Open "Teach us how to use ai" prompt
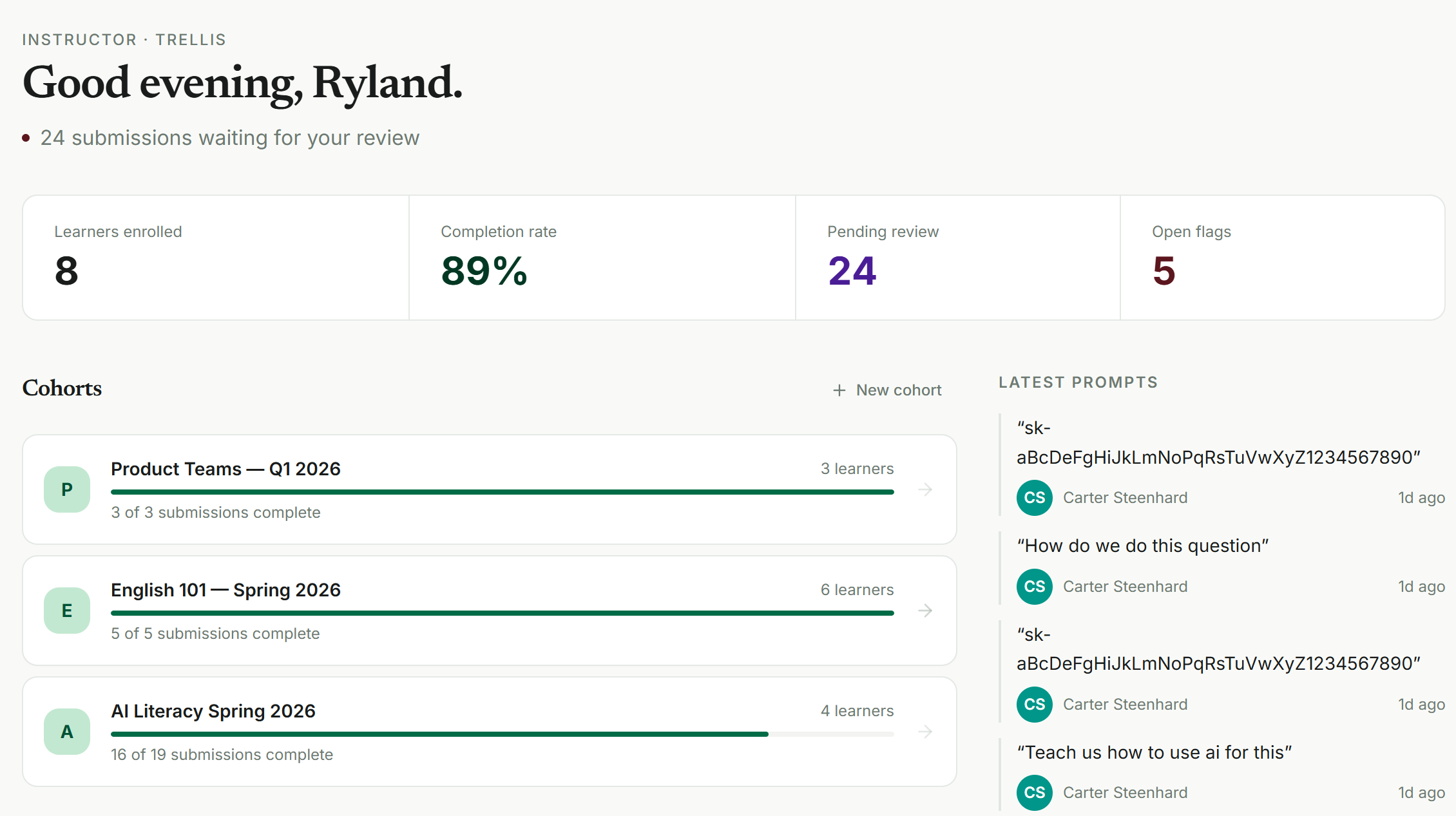 pyautogui.click(x=1154, y=752)
